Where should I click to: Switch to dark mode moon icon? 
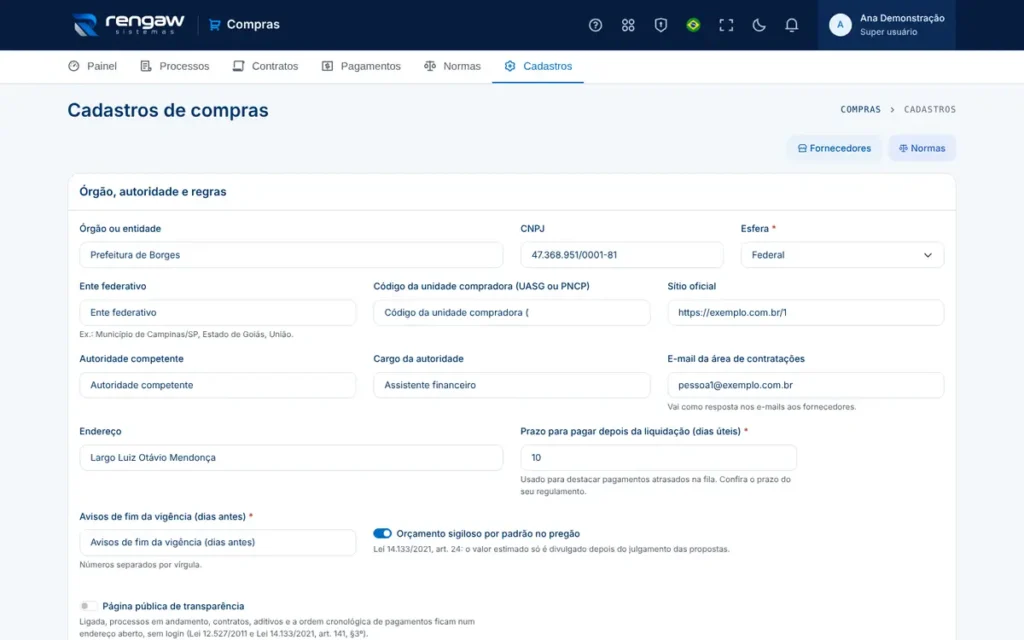(x=758, y=25)
